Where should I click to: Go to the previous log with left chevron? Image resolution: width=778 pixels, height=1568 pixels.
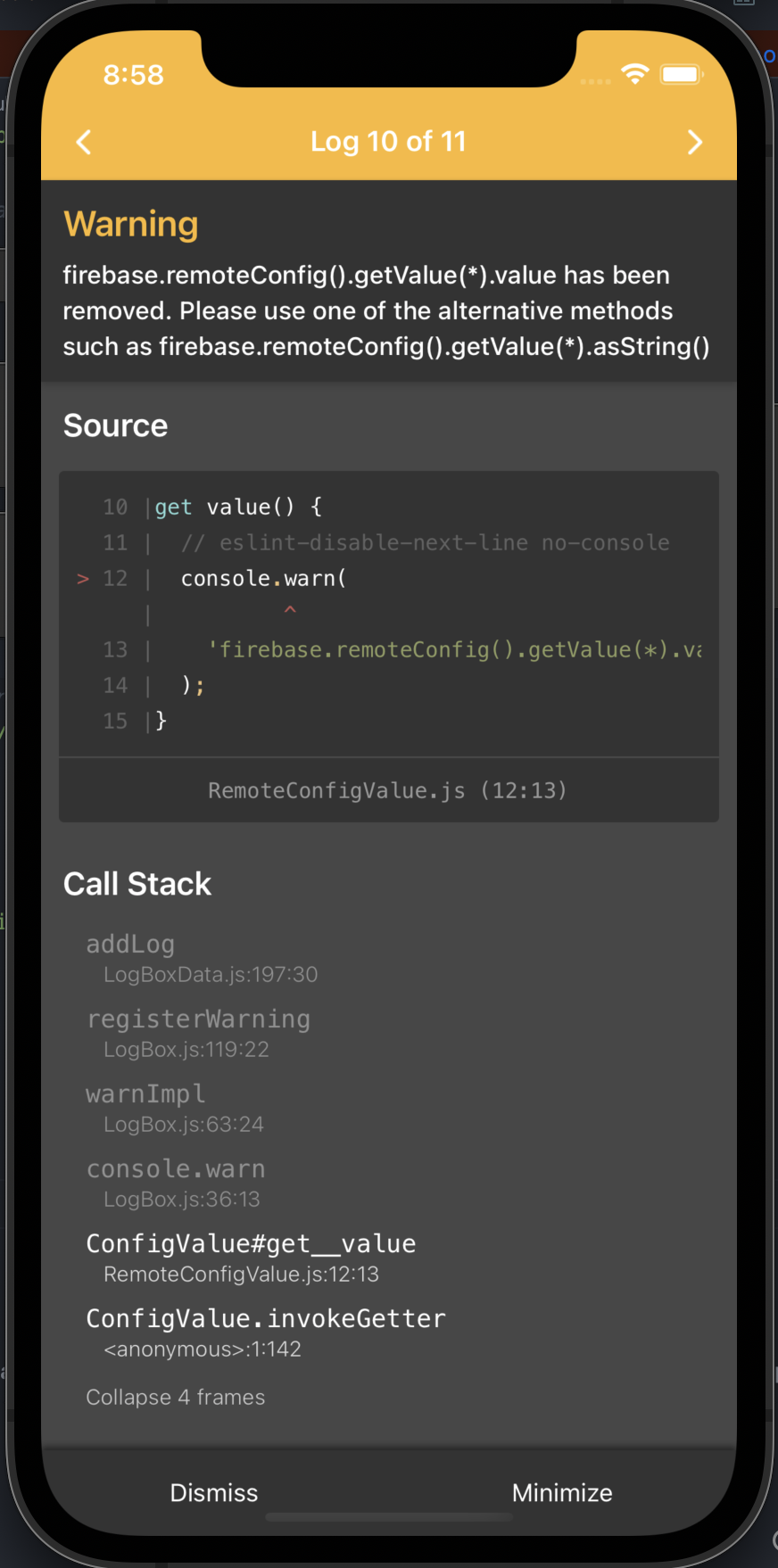pos(84,142)
